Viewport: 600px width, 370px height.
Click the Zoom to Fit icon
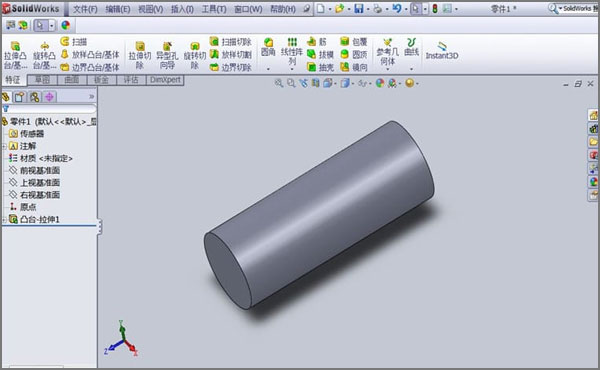click(279, 83)
